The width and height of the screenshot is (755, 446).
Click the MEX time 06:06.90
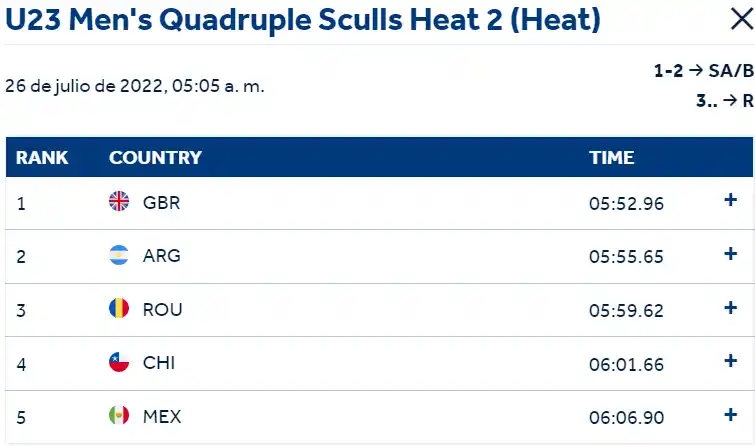point(626,416)
